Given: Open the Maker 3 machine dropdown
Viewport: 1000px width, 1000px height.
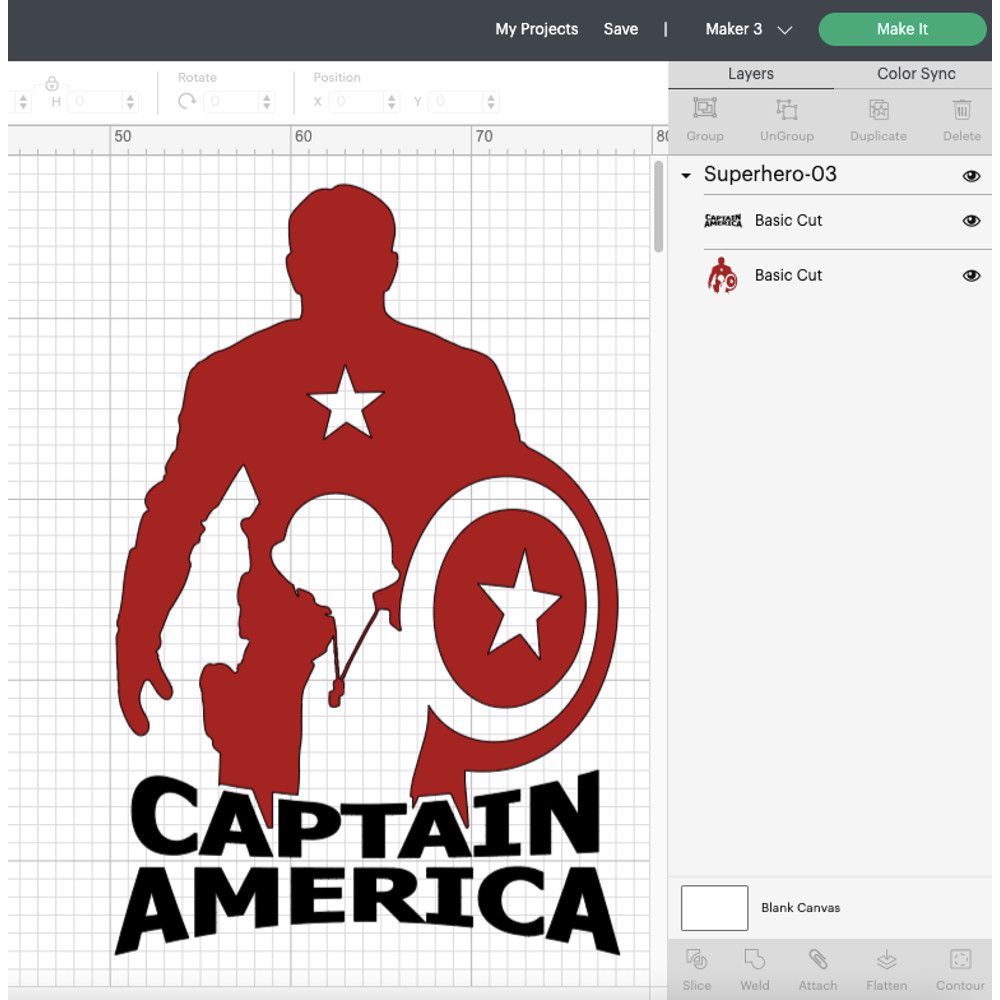Looking at the screenshot, I should [x=747, y=29].
